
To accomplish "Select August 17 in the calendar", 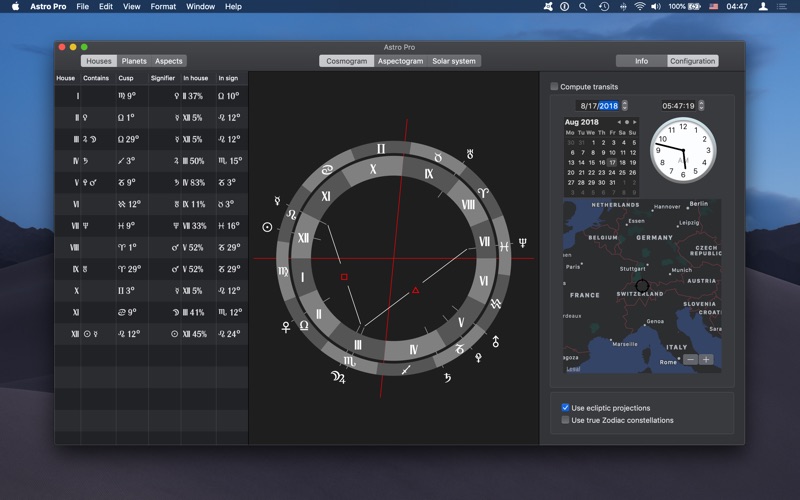I will pyautogui.click(x=612, y=162).
